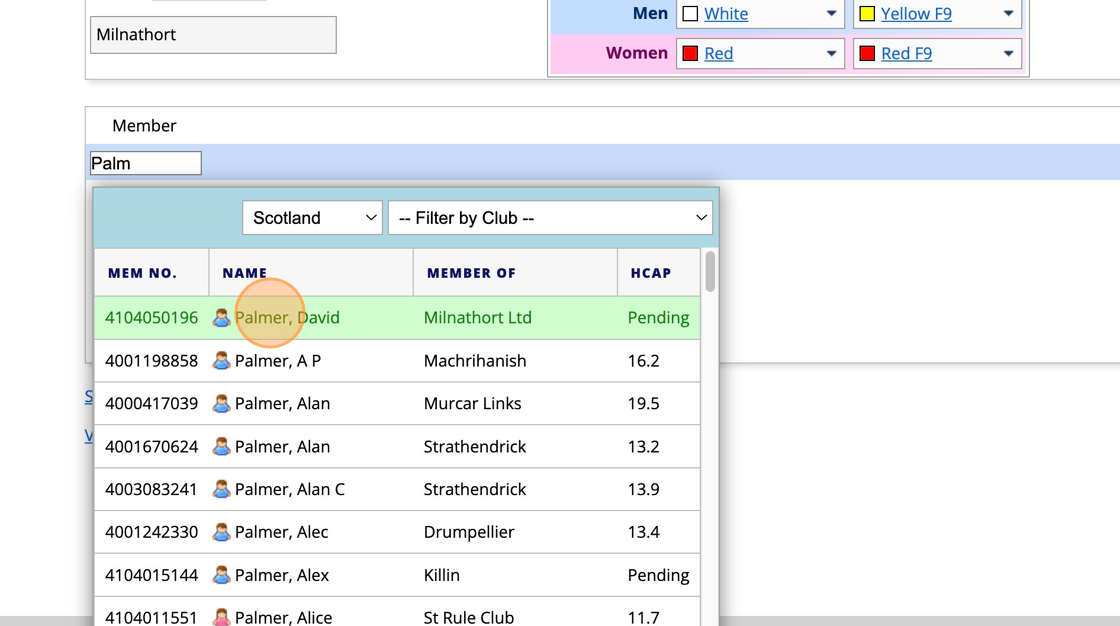1120x626 pixels.
Task: Click handicap value 19.5
Action: [x=644, y=404]
